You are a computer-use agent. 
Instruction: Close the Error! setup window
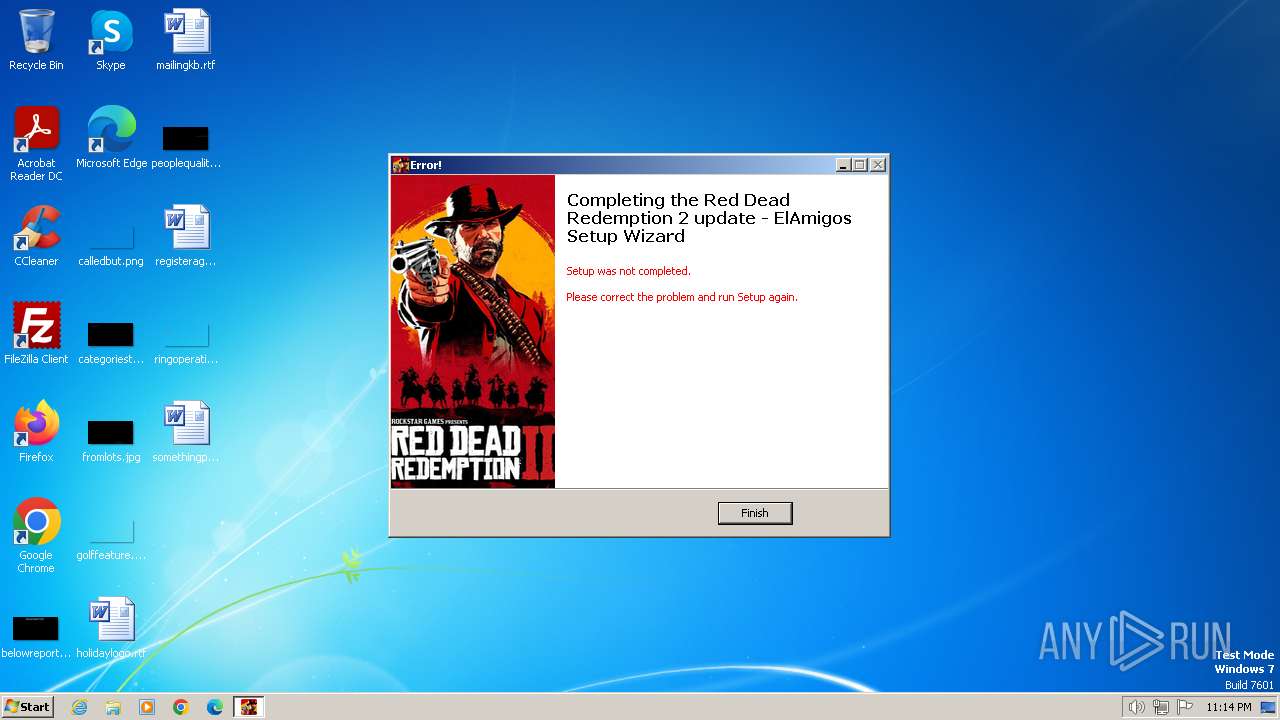(878, 165)
